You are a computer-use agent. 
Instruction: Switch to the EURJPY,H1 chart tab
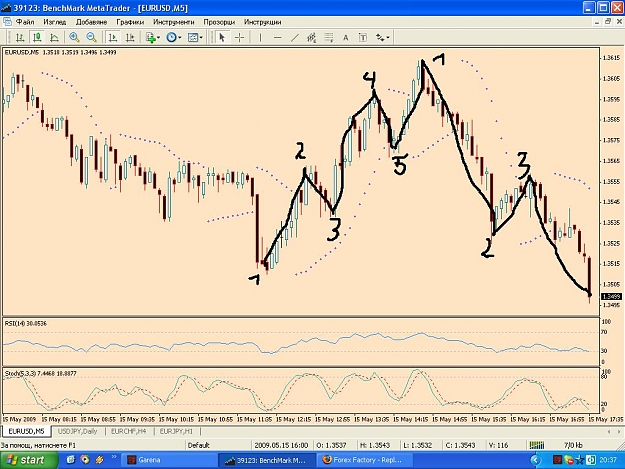(176, 431)
